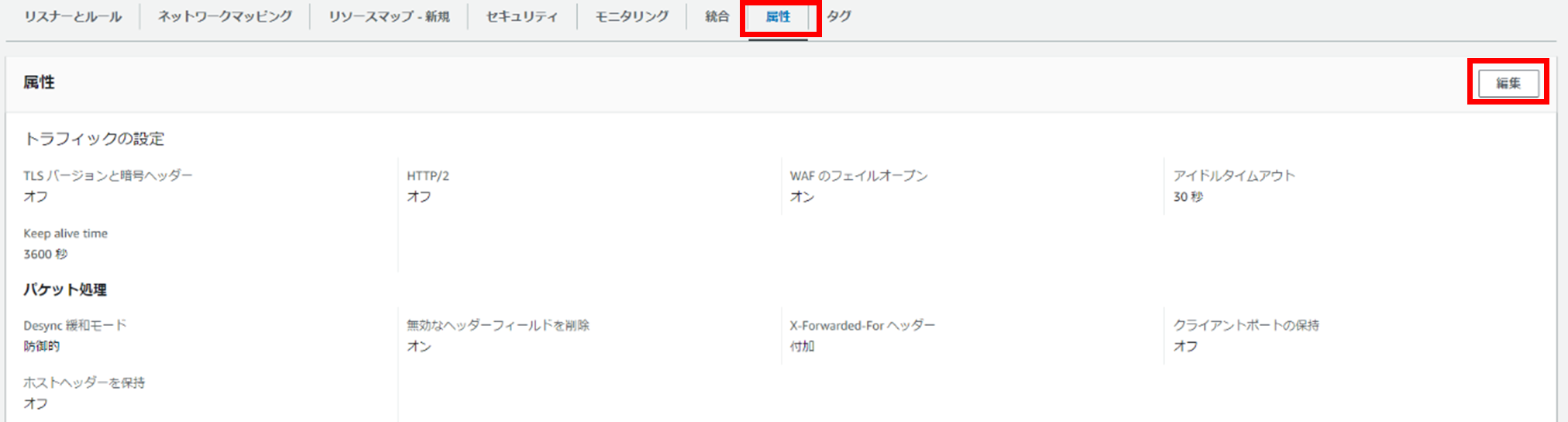Click the オフ value under クライアントポートの保持
The width and height of the screenshot is (1568, 422).
coord(1185,346)
